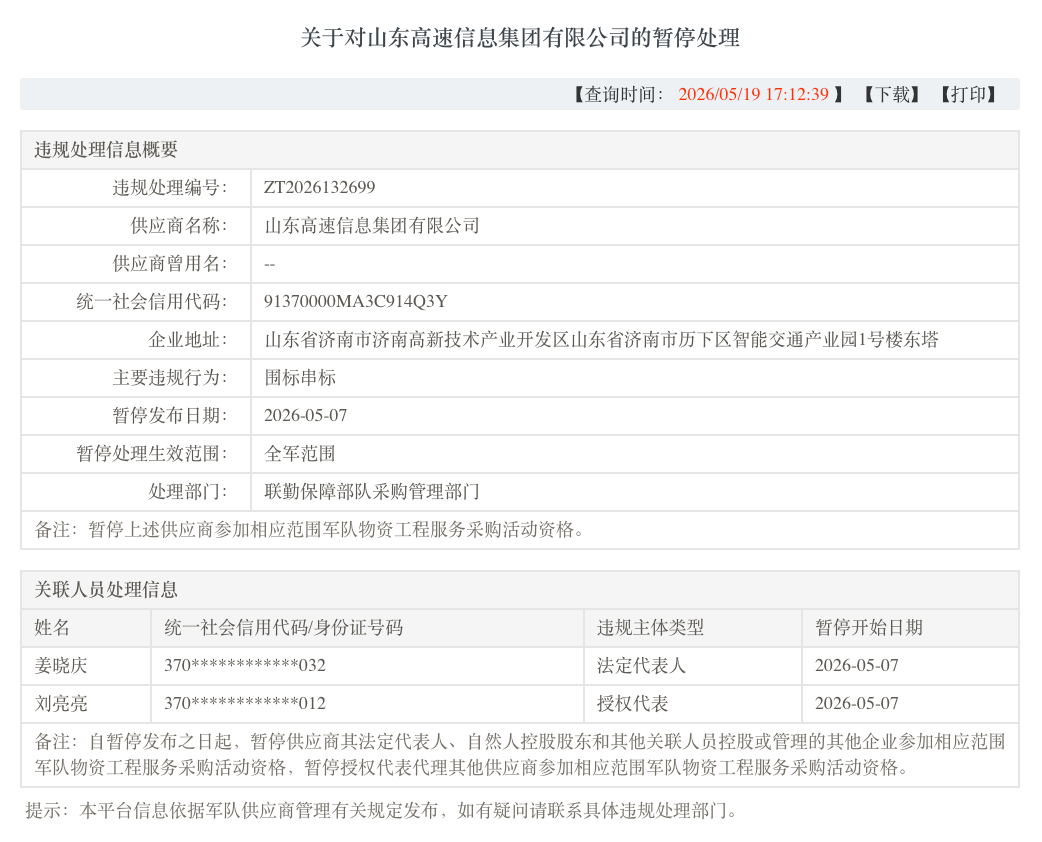1042x842 pixels.
Task: Click the 姓名 column header
Action: (x=52, y=627)
